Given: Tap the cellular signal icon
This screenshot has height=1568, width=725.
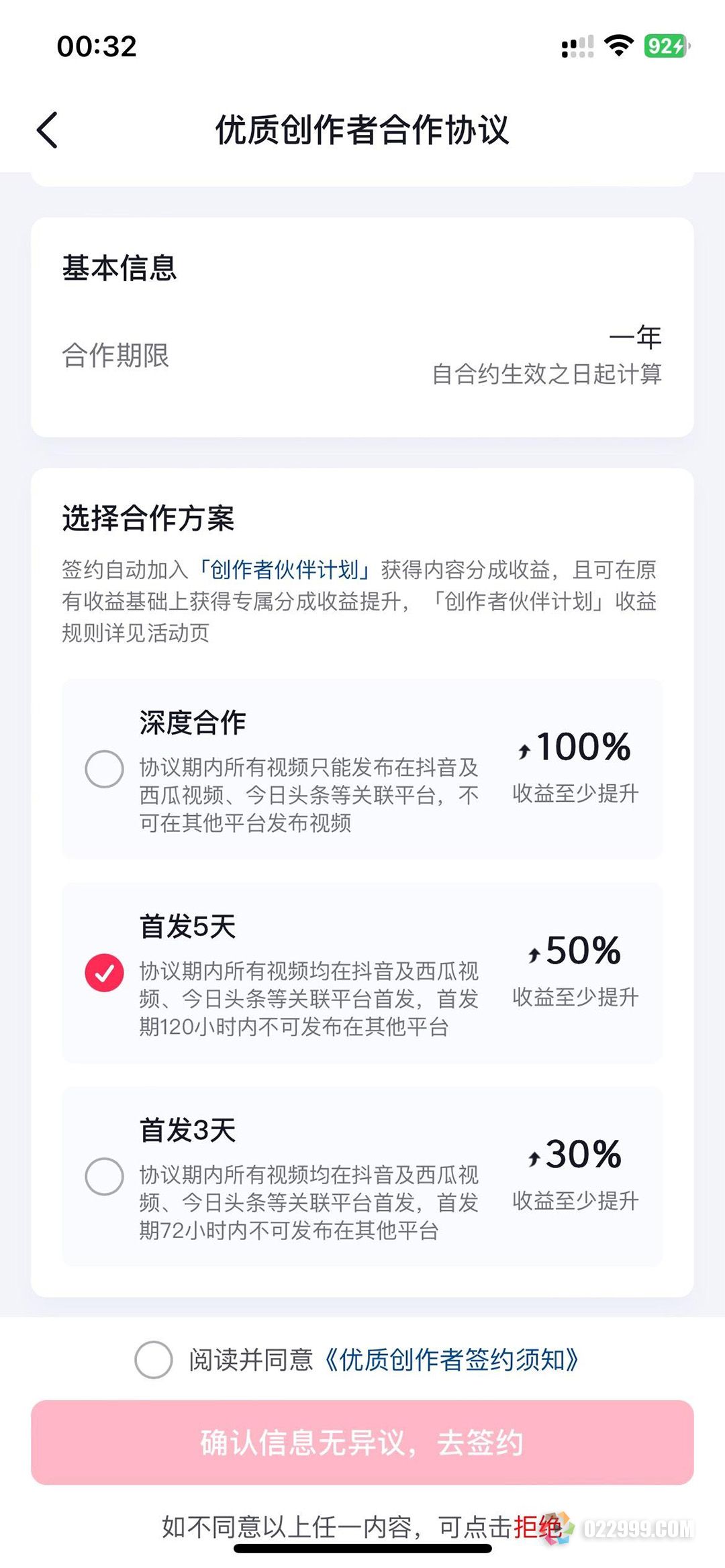Looking at the screenshot, I should click(x=577, y=46).
